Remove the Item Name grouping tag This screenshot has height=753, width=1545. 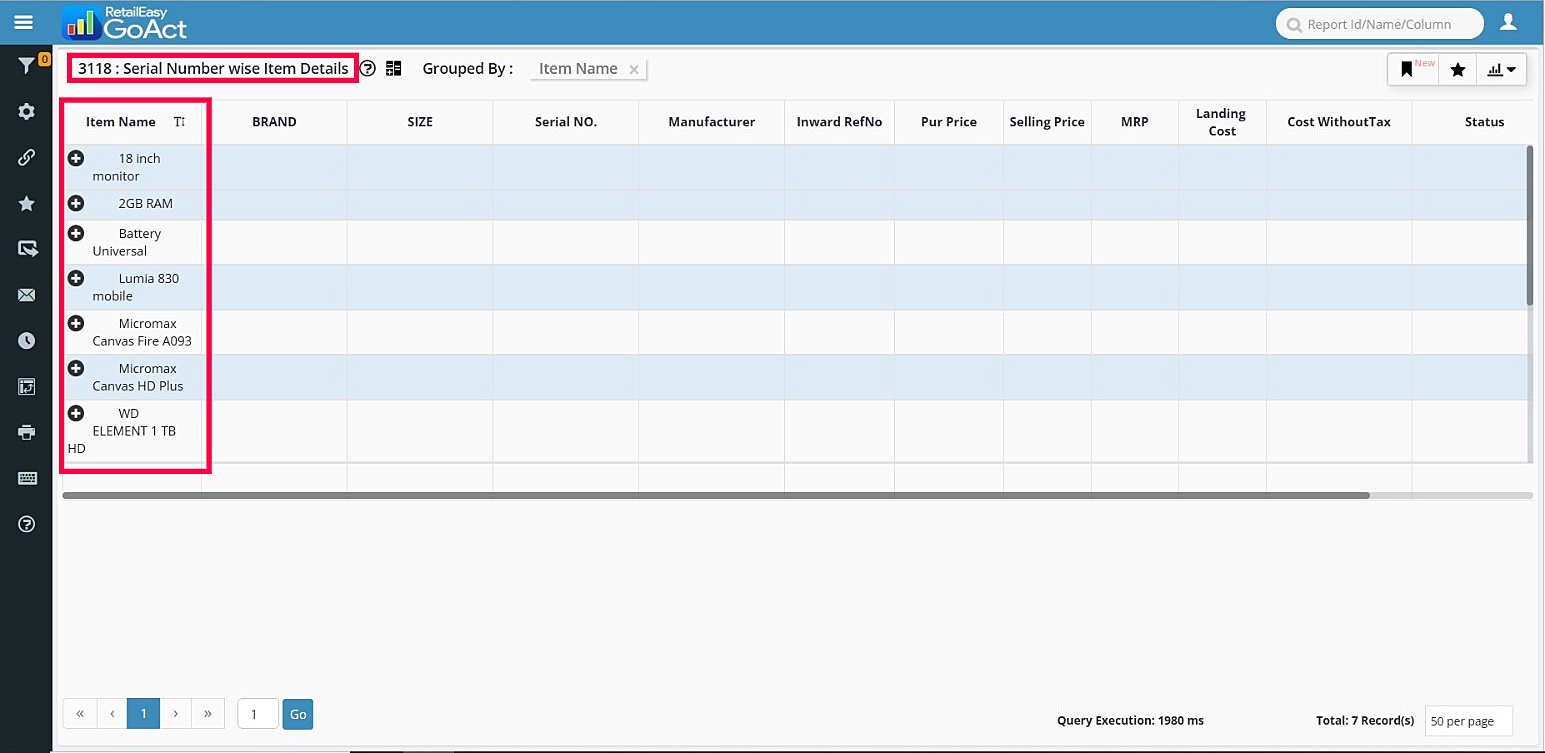634,69
